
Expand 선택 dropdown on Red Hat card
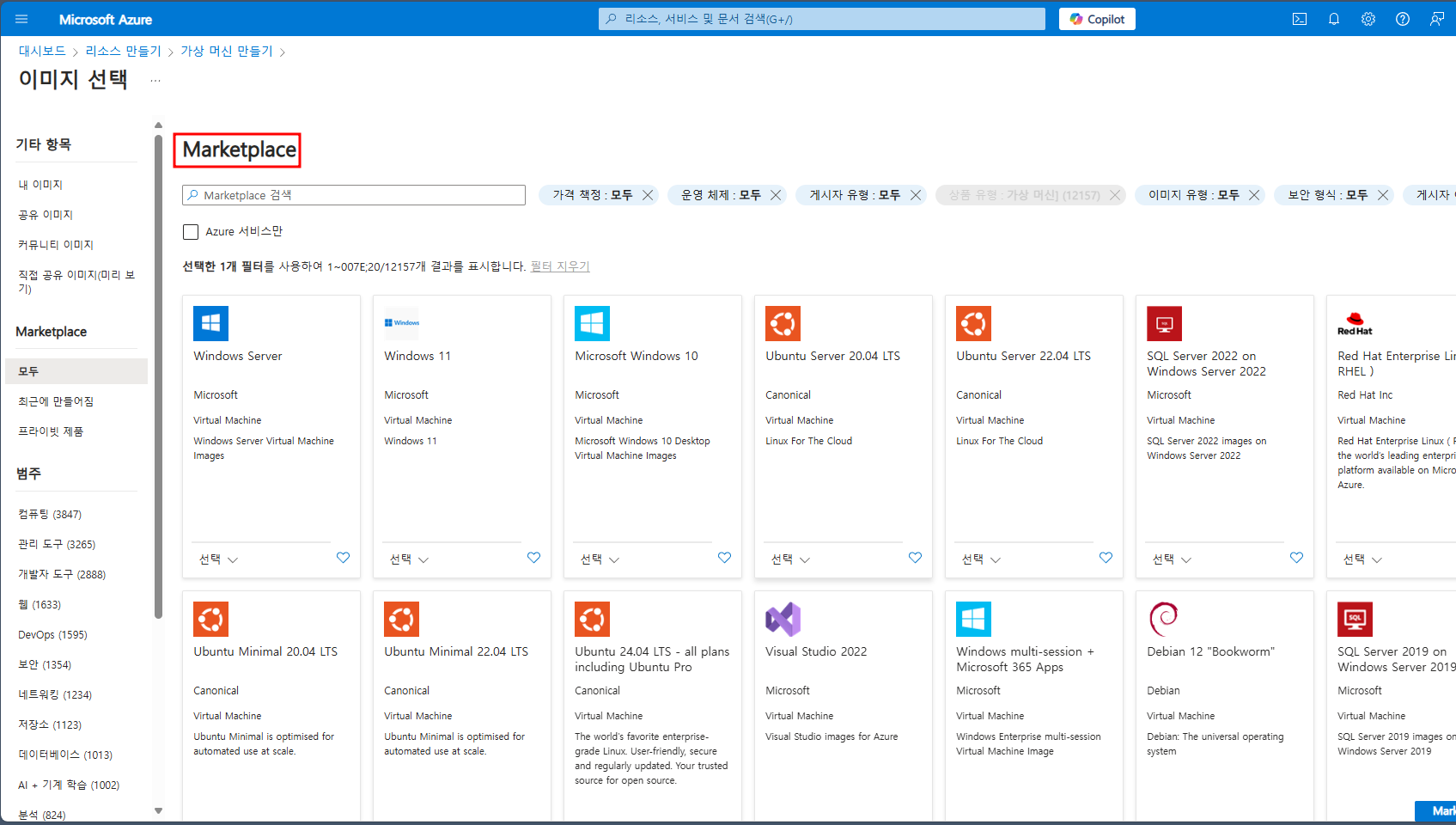(1363, 559)
